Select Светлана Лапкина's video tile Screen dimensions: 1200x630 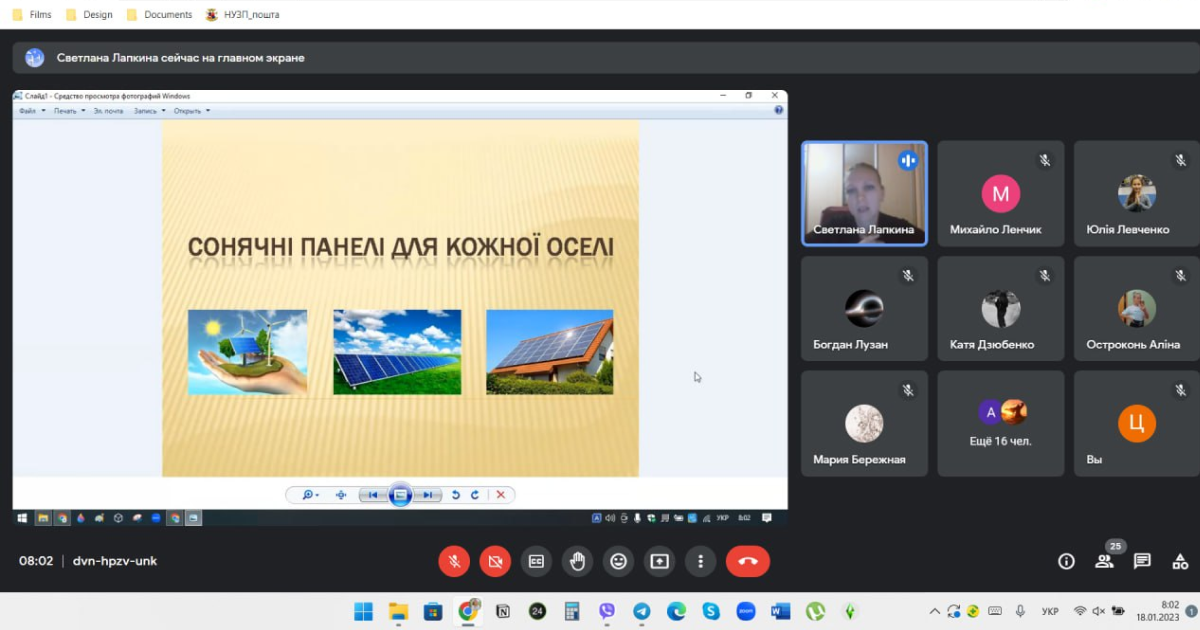pyautogui.click(x=864, y=193)
